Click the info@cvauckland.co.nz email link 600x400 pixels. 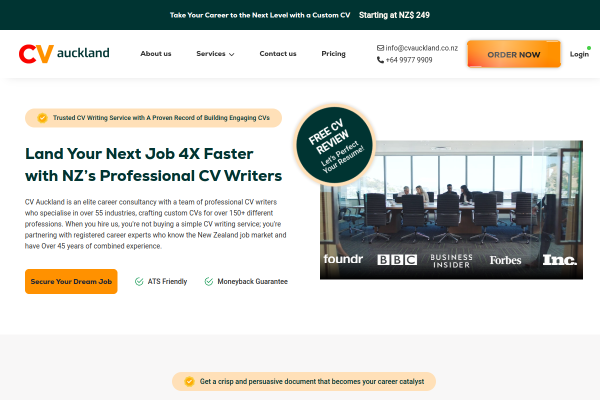click(x=421, y=48)
